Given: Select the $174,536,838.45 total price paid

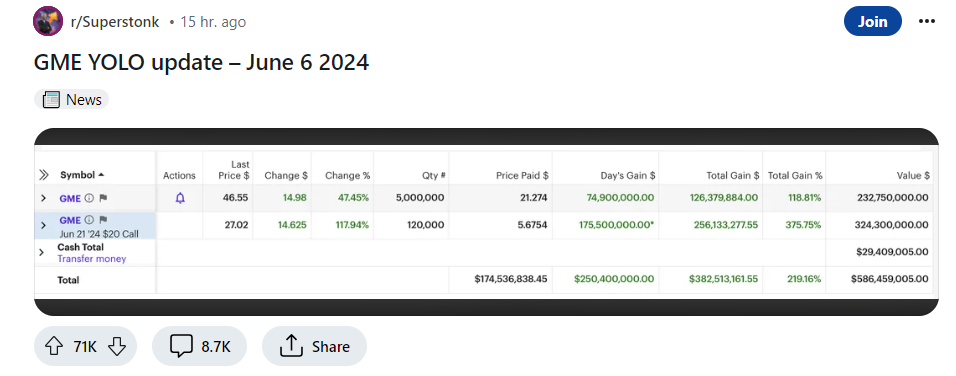Looking at the screenshot, I should click(511, 279).
